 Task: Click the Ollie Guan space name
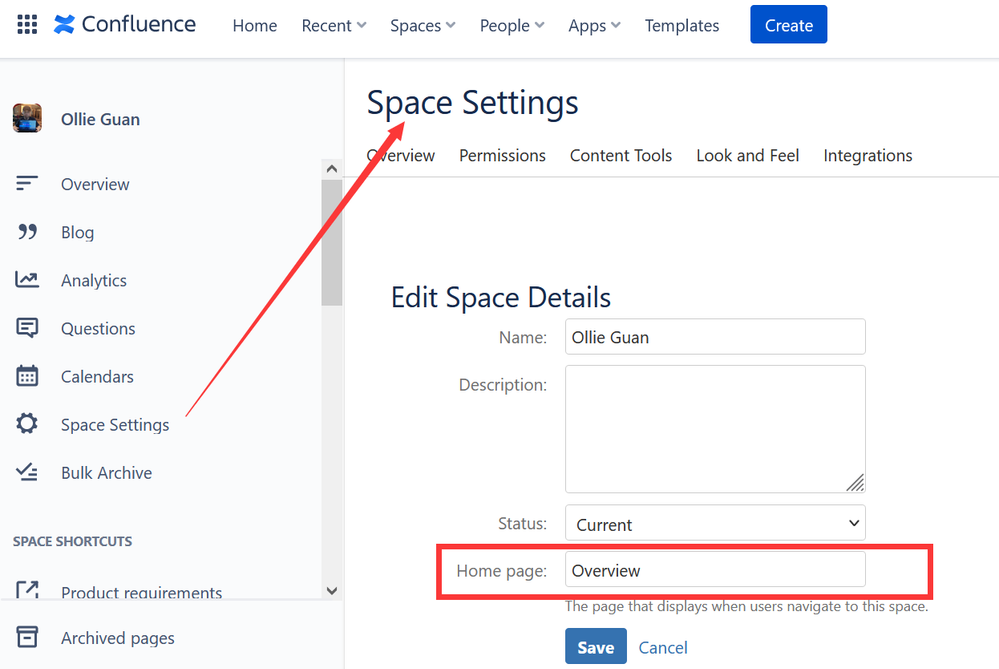[x=100, y=119]
